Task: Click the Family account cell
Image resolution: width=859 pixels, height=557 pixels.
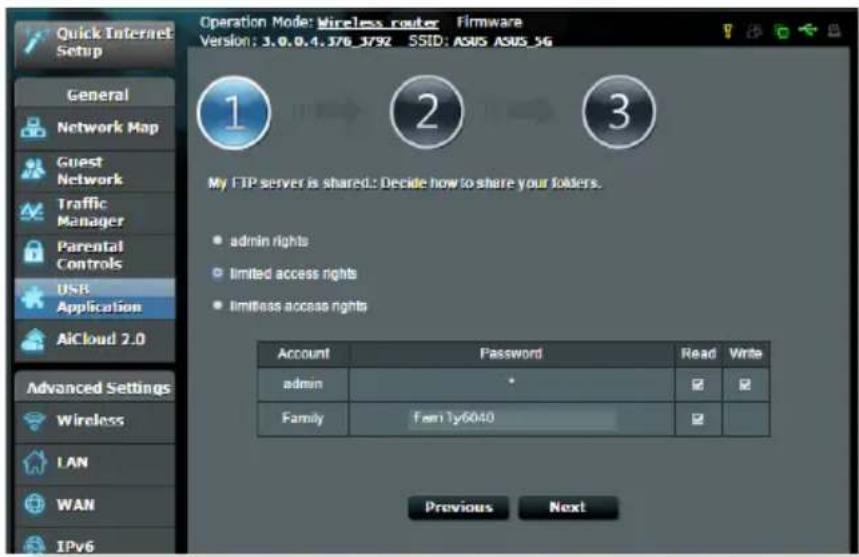Action: (303, 419)
